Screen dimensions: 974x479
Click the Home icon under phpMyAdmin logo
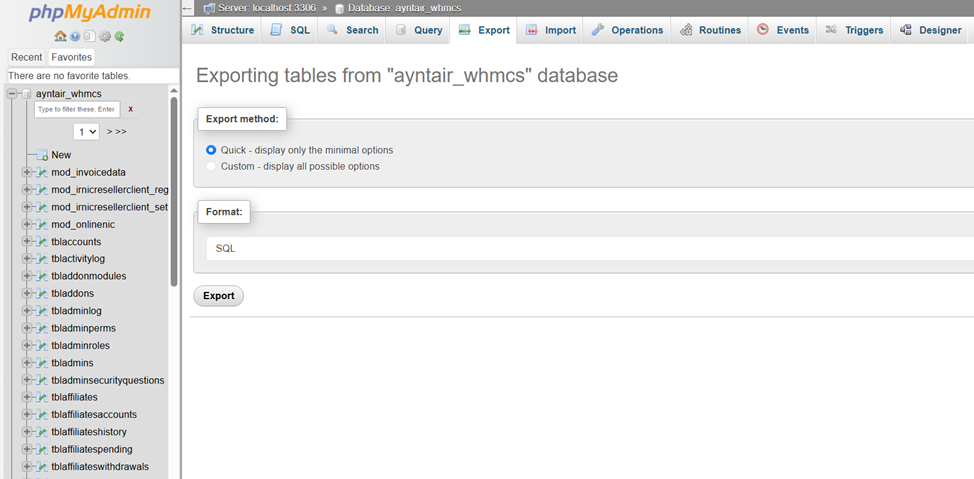point(61,36)
